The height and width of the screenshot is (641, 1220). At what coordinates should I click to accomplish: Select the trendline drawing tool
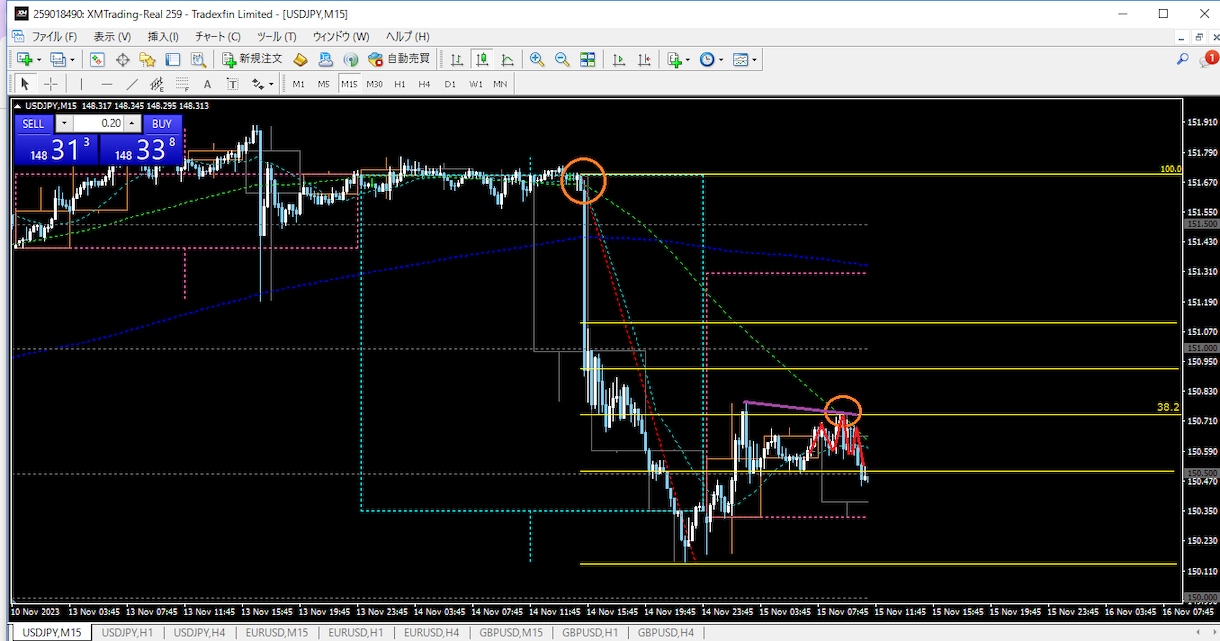(x=132, y=84)
